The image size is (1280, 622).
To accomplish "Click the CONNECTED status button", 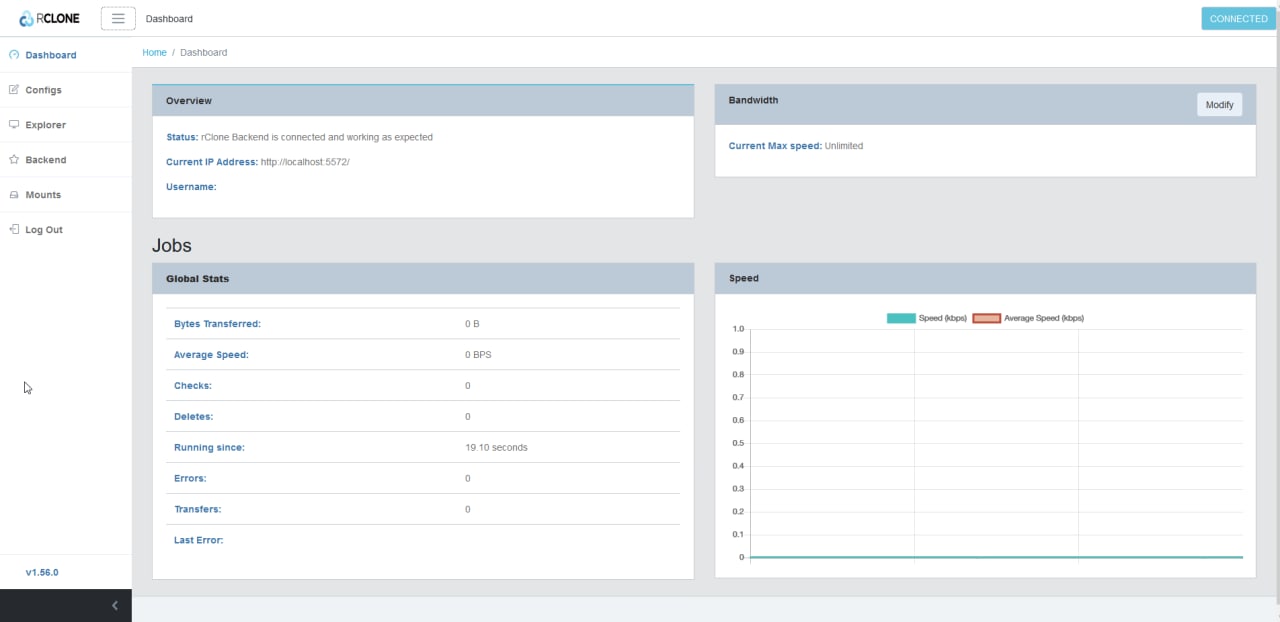I will click(1238, 18).
